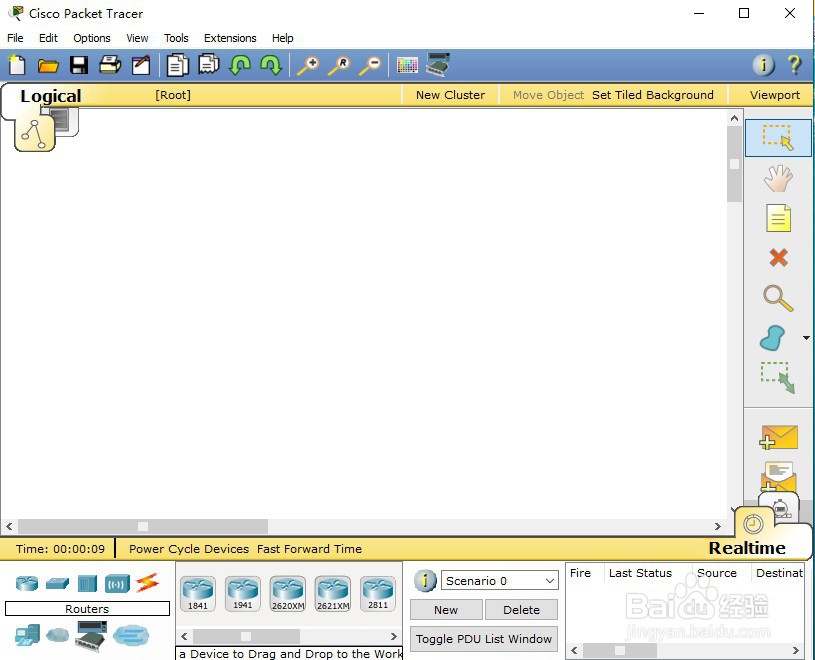Choose the Move Layout hand tool
815x660 pixels.
pos(778,178)
